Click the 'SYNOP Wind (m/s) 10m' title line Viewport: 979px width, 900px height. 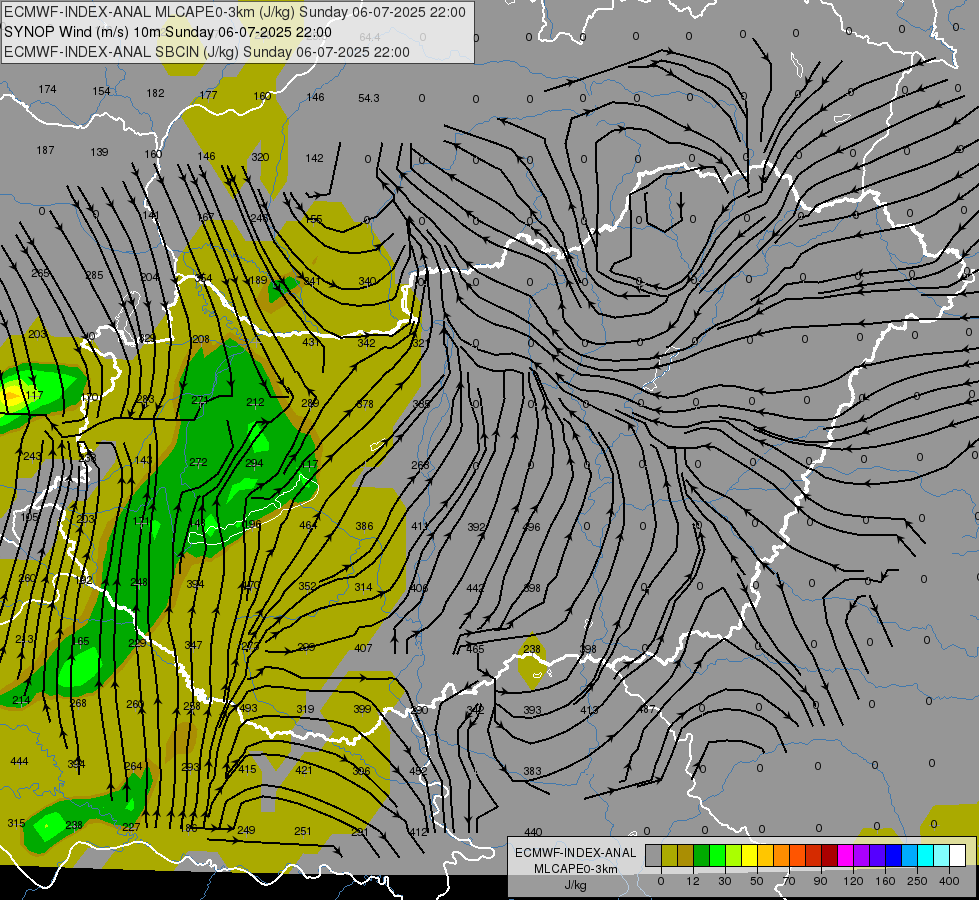pos(168,32)
